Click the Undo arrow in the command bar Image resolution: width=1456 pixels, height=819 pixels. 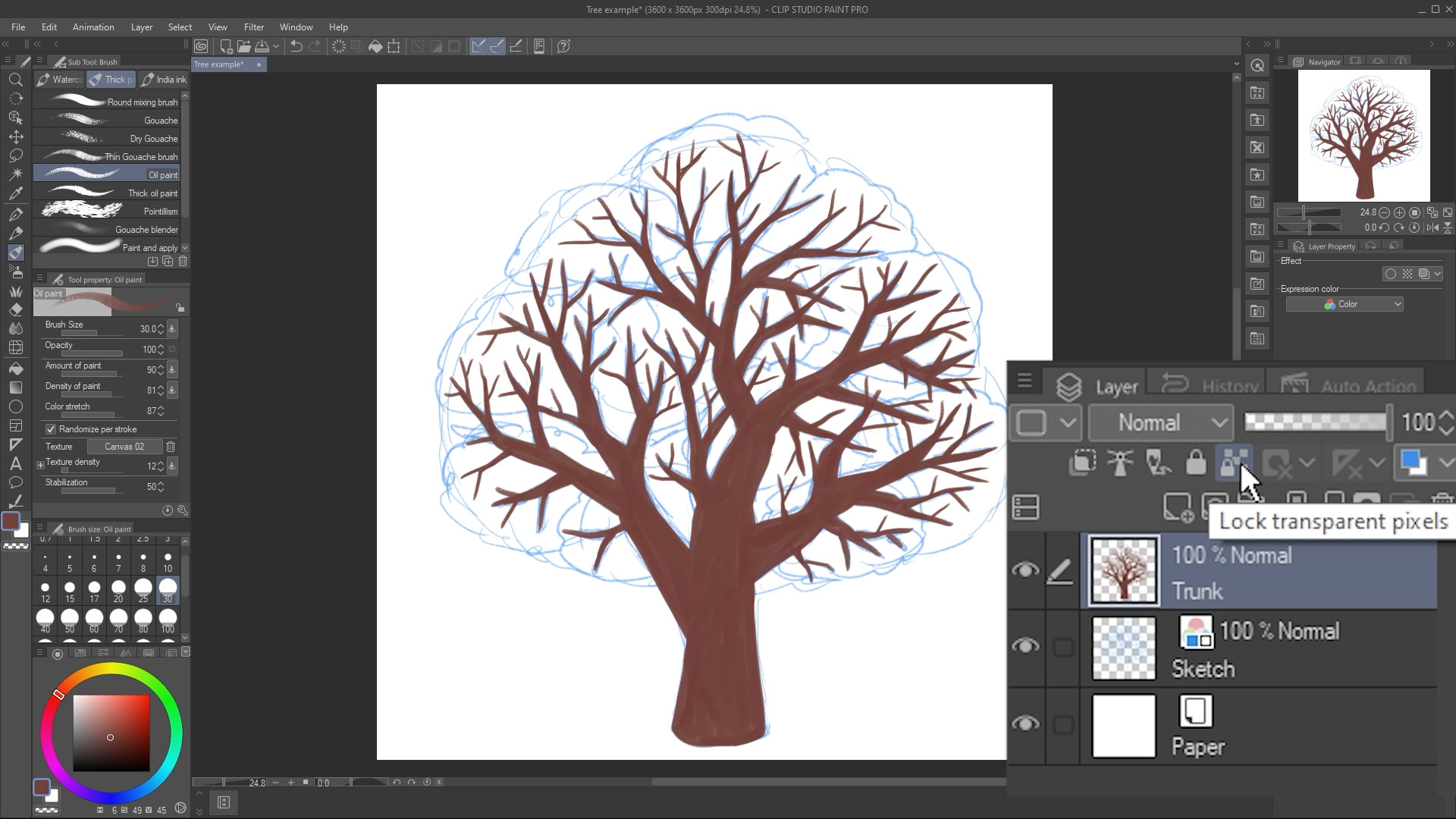tap(297, 46)
